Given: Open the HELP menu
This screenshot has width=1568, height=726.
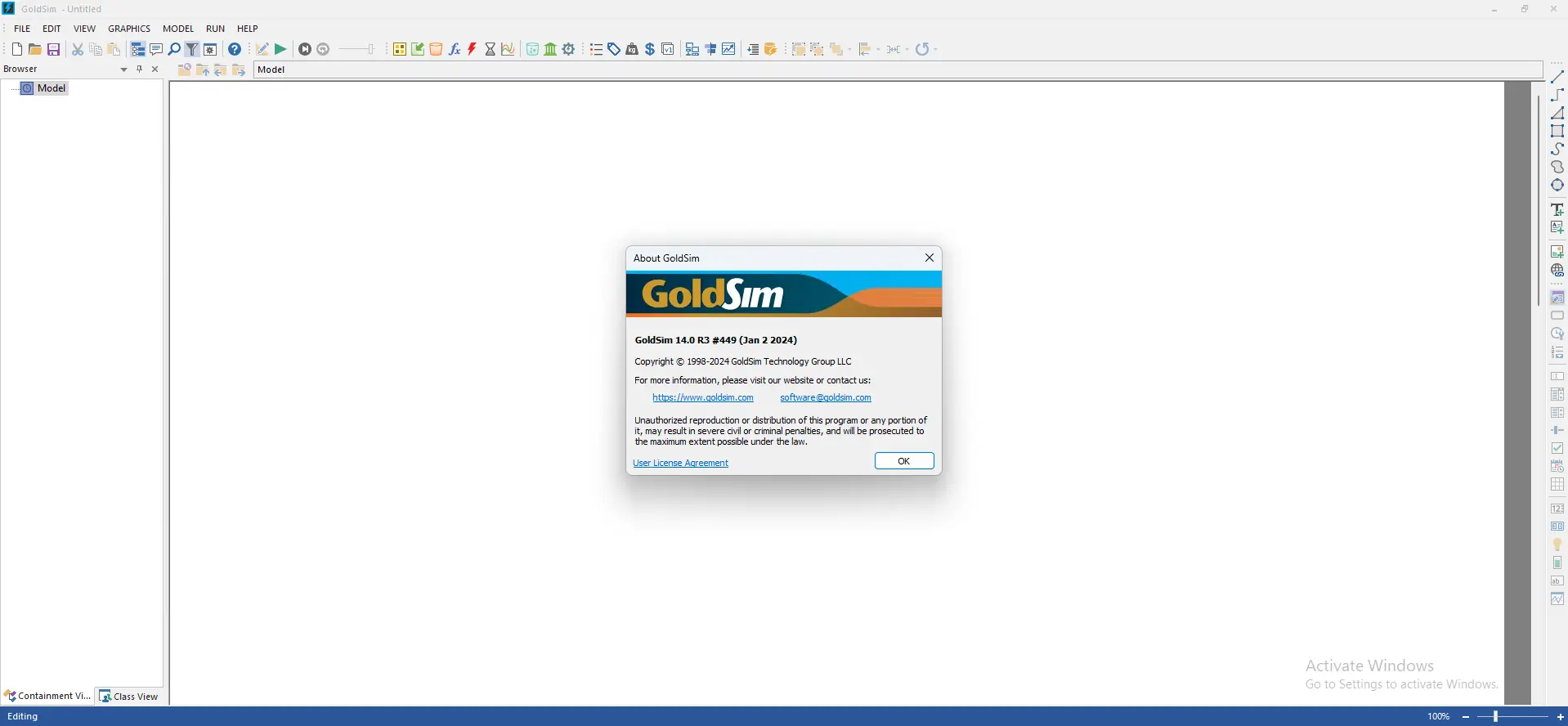Looking at the screenshot, I should point(247,29).
